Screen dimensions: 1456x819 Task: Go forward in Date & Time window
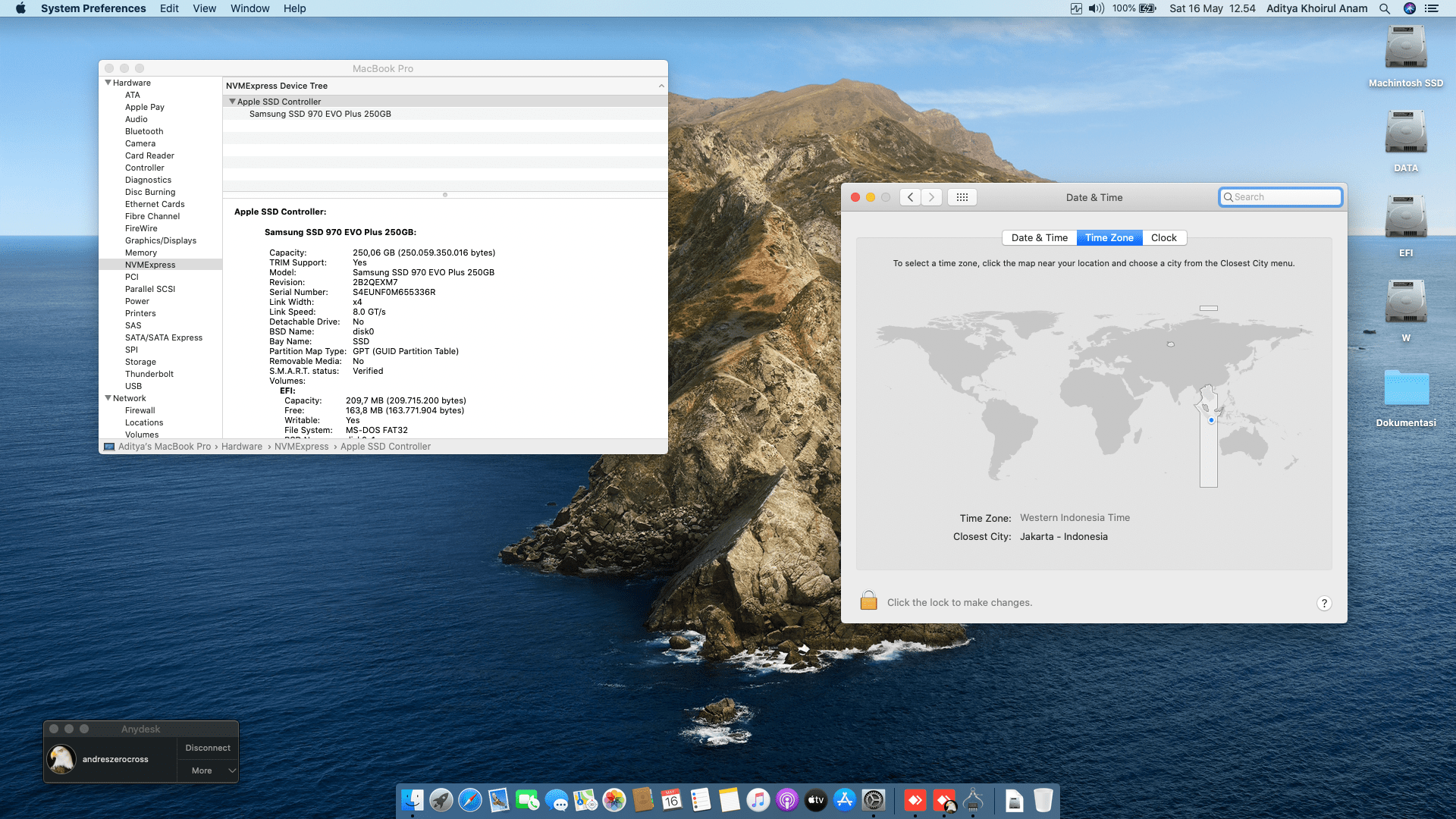[932, 197]
